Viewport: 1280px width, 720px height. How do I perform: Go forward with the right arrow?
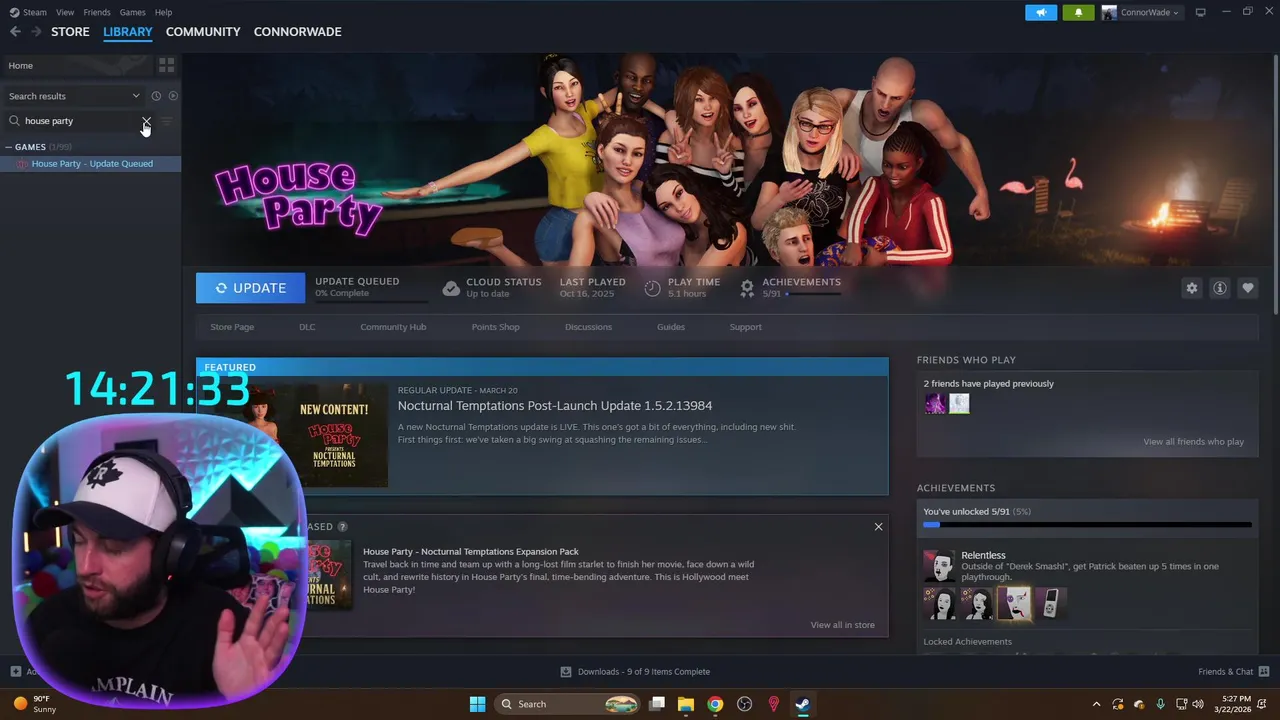36,32
